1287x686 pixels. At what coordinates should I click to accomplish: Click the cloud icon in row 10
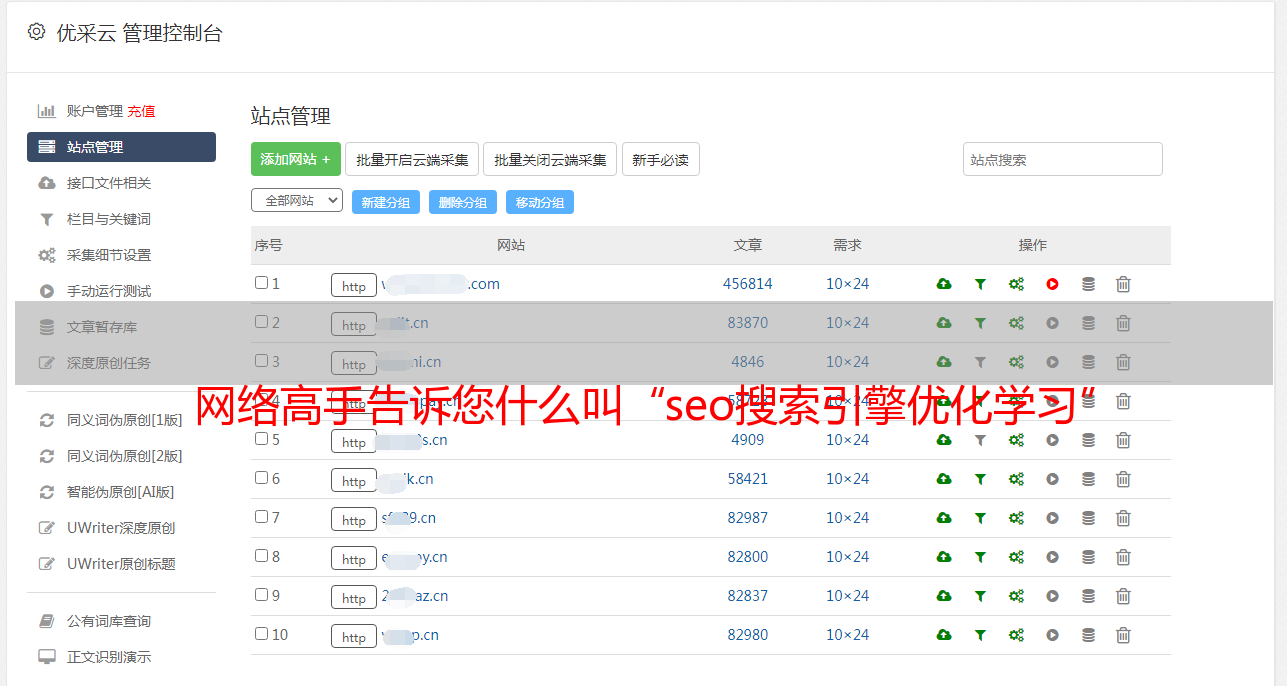[x=944, y=635]
